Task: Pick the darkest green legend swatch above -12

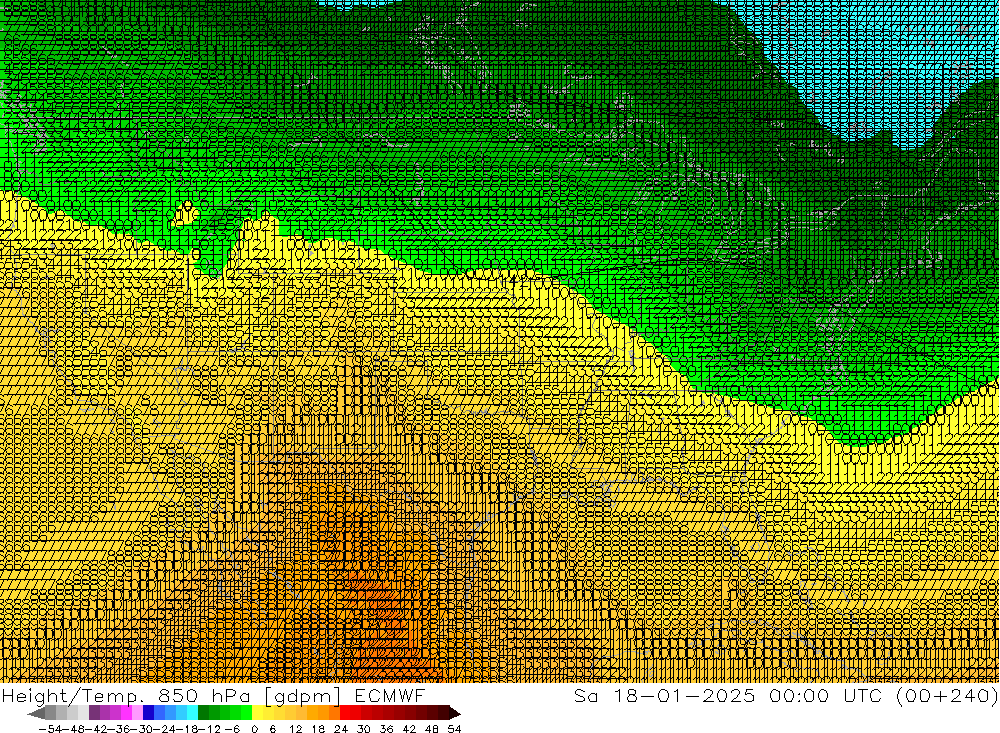Action: point(203,713)
